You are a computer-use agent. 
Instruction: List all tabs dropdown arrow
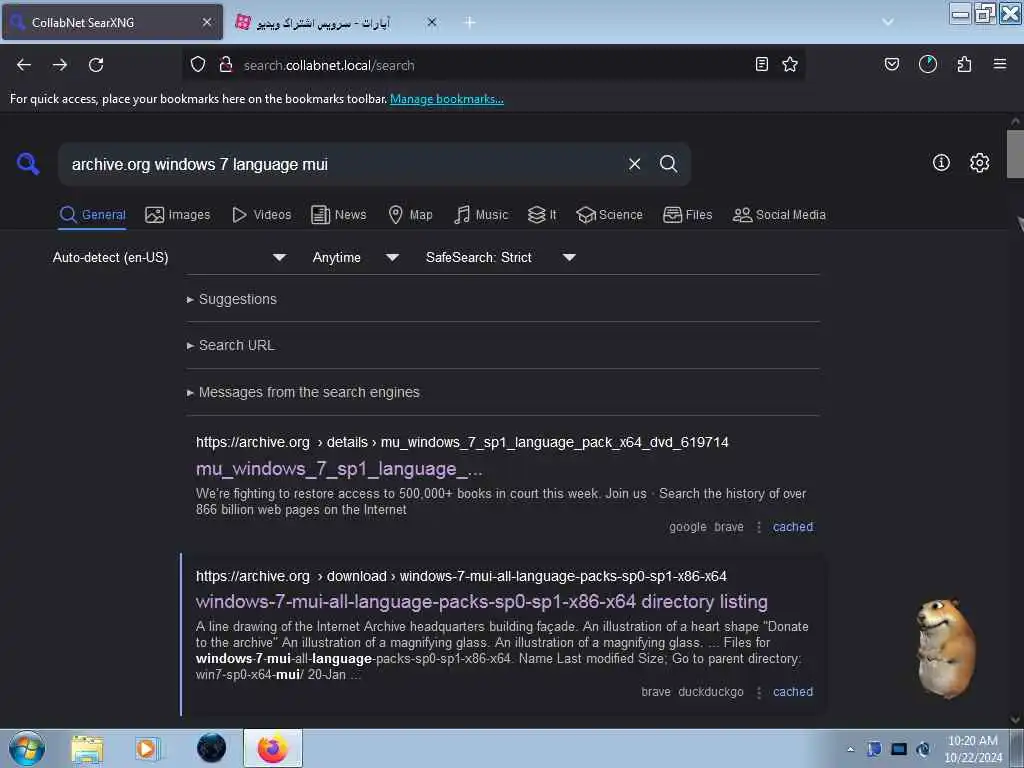(888, 22)
